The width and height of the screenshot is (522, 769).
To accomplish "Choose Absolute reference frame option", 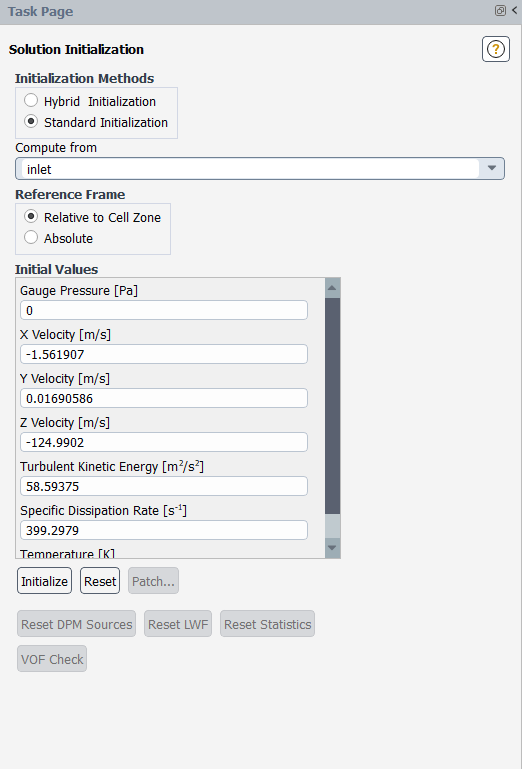I will point(31,237).
